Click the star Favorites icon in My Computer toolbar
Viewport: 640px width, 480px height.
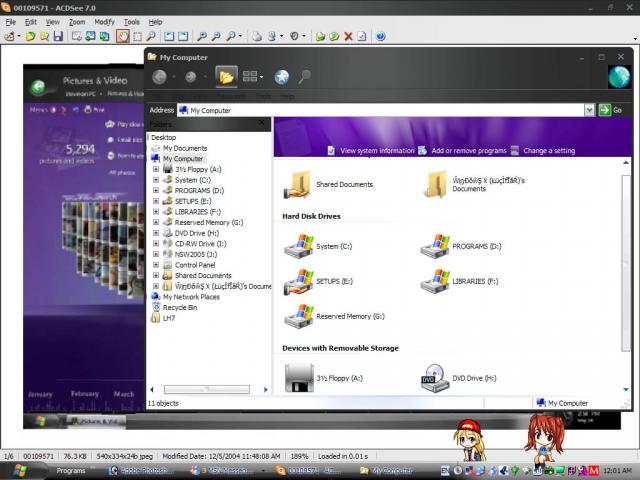[x=282, y=77]
